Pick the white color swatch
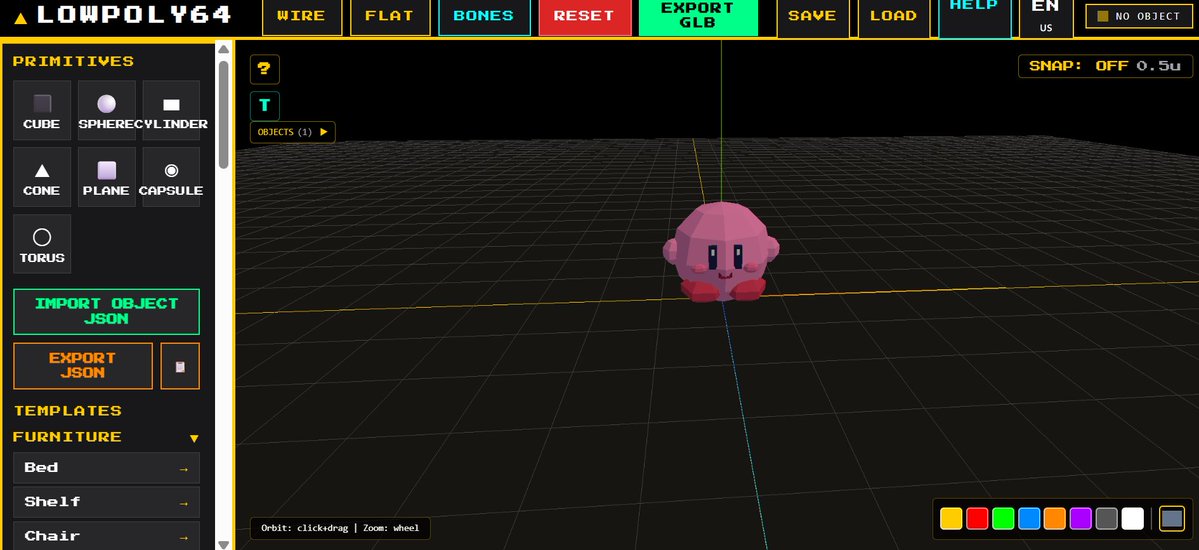The image size is (1199, 550). pyautogui.click(x=1132, y=519)
